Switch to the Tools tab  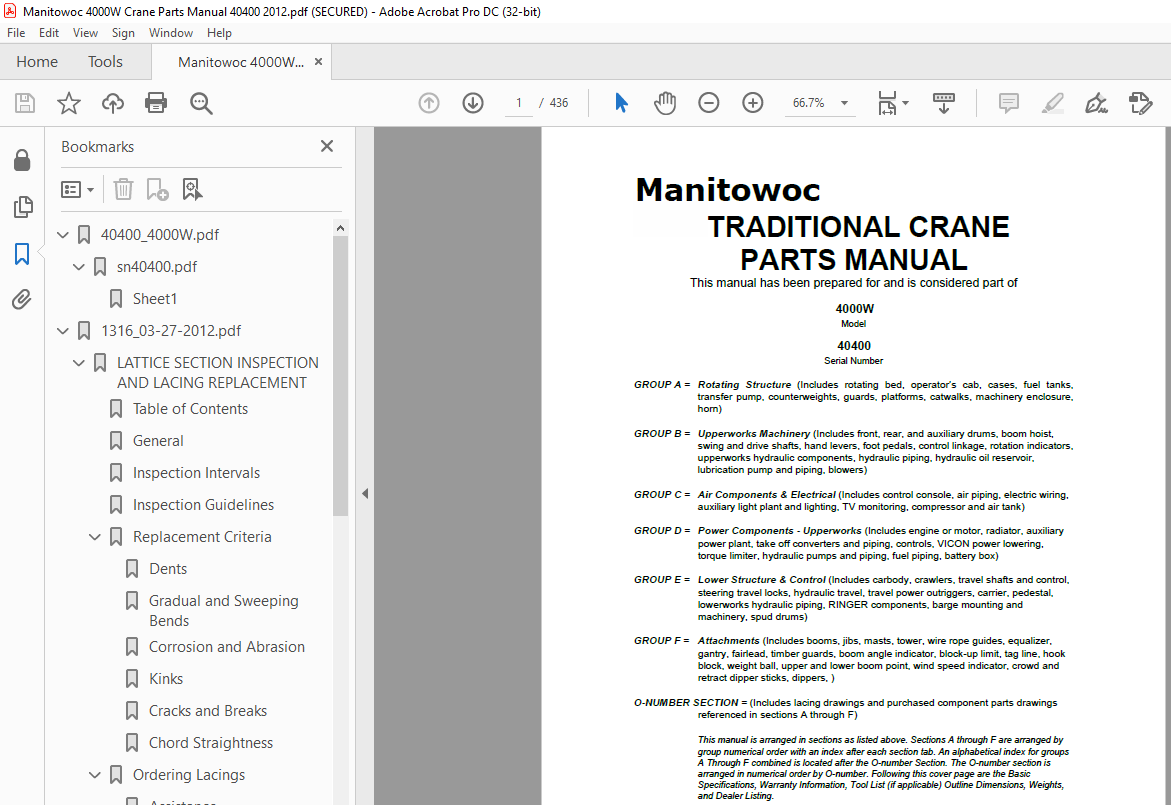[105, 62]
